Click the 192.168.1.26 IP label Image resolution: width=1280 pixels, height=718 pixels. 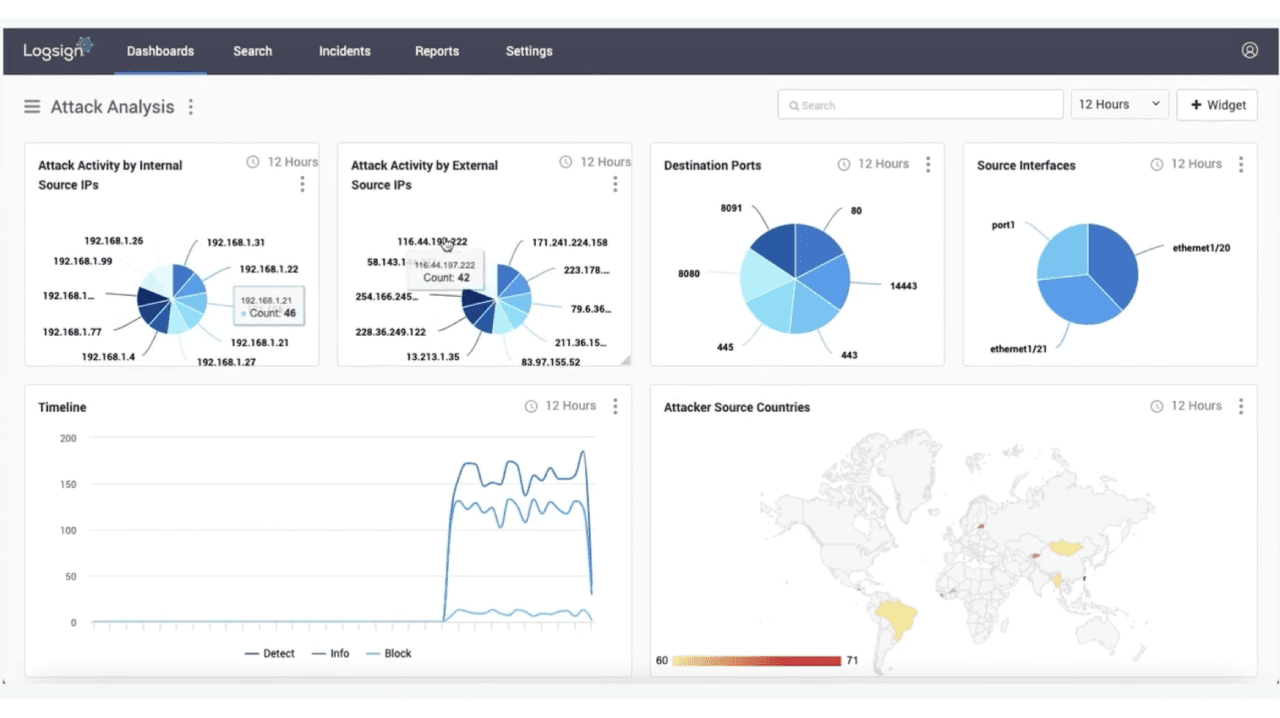tap(114, 241)
